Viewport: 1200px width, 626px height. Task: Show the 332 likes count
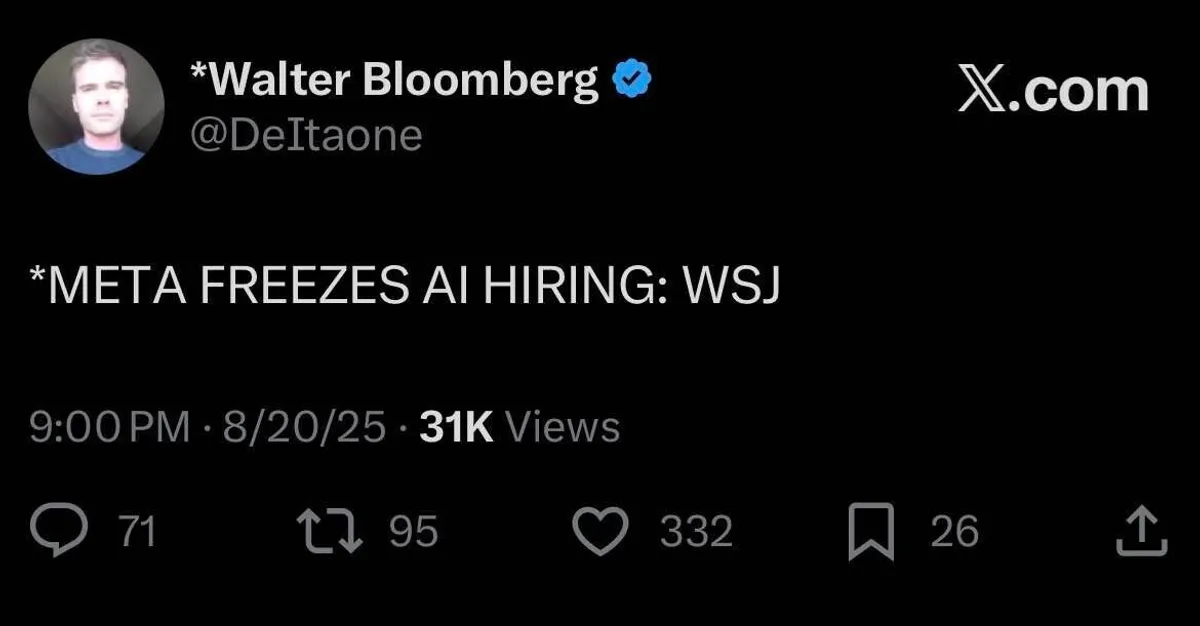[x=696, y=531]
